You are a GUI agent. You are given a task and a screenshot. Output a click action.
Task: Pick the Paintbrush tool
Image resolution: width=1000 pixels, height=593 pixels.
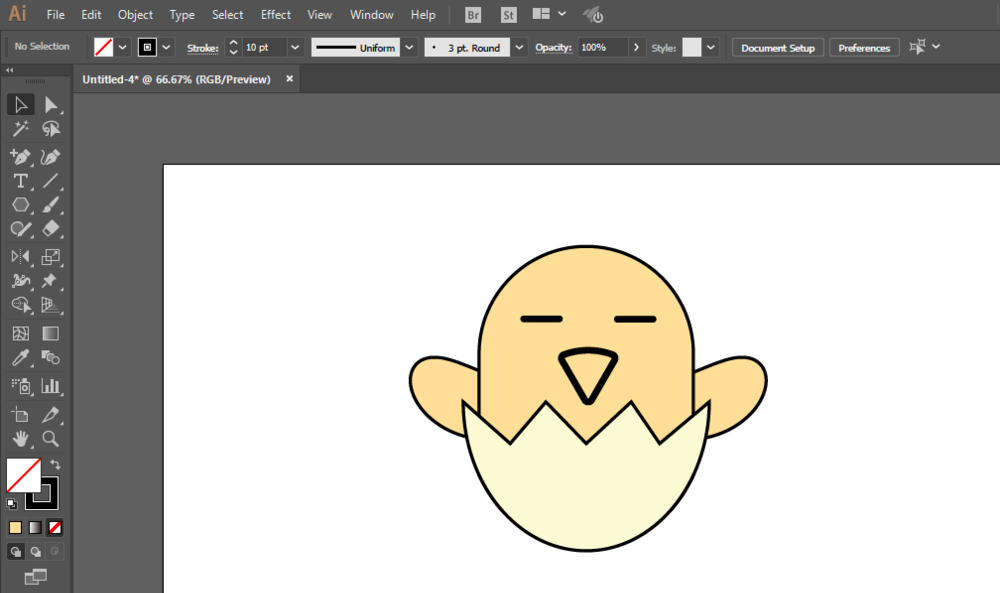click(x=51, y=205)
